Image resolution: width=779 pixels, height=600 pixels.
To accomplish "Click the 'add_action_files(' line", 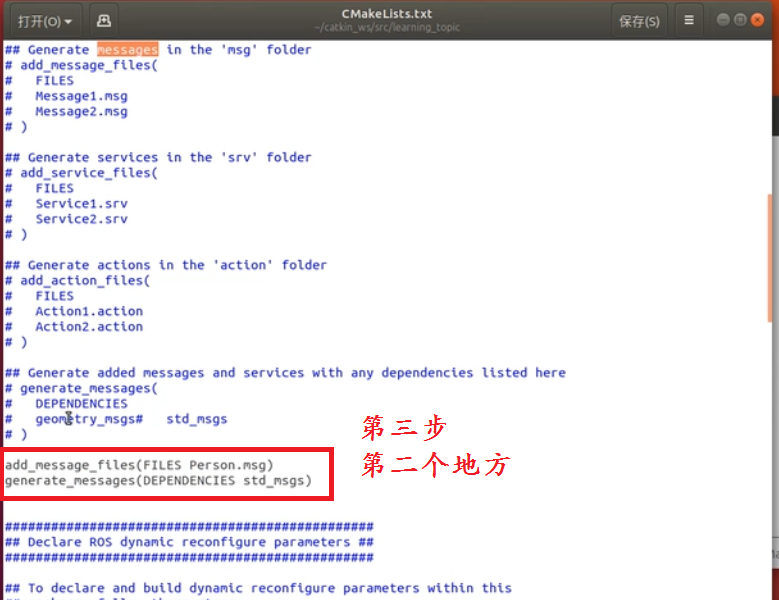I will coord(78,281).
